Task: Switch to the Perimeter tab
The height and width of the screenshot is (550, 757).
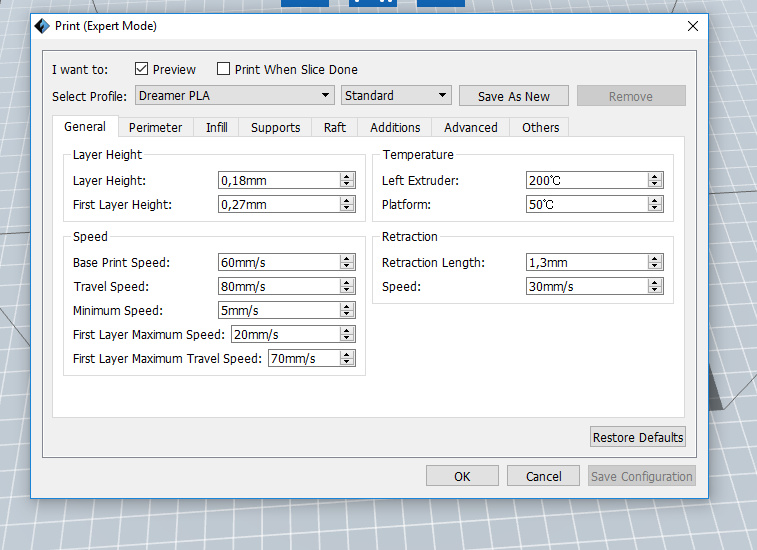Action: click(x=155, y=127)
